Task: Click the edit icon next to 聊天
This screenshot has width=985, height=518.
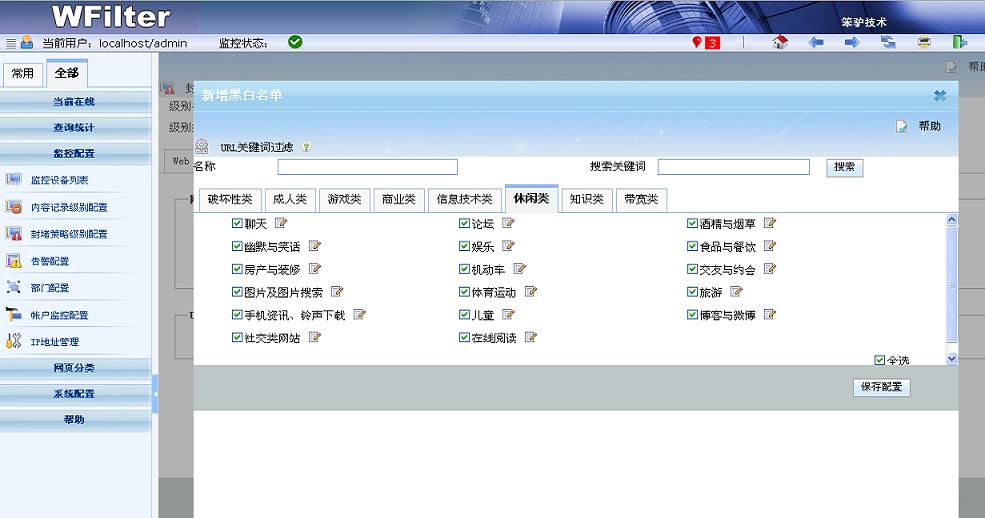Action: 281,223
